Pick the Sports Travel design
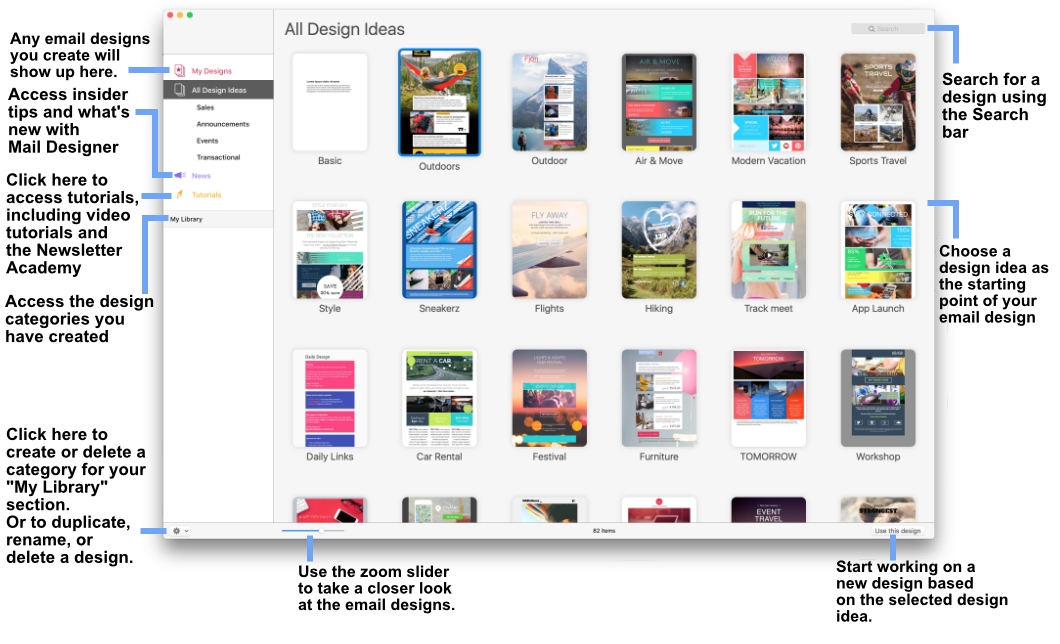This screenshot has height=644, width=1060. [878, 102]
